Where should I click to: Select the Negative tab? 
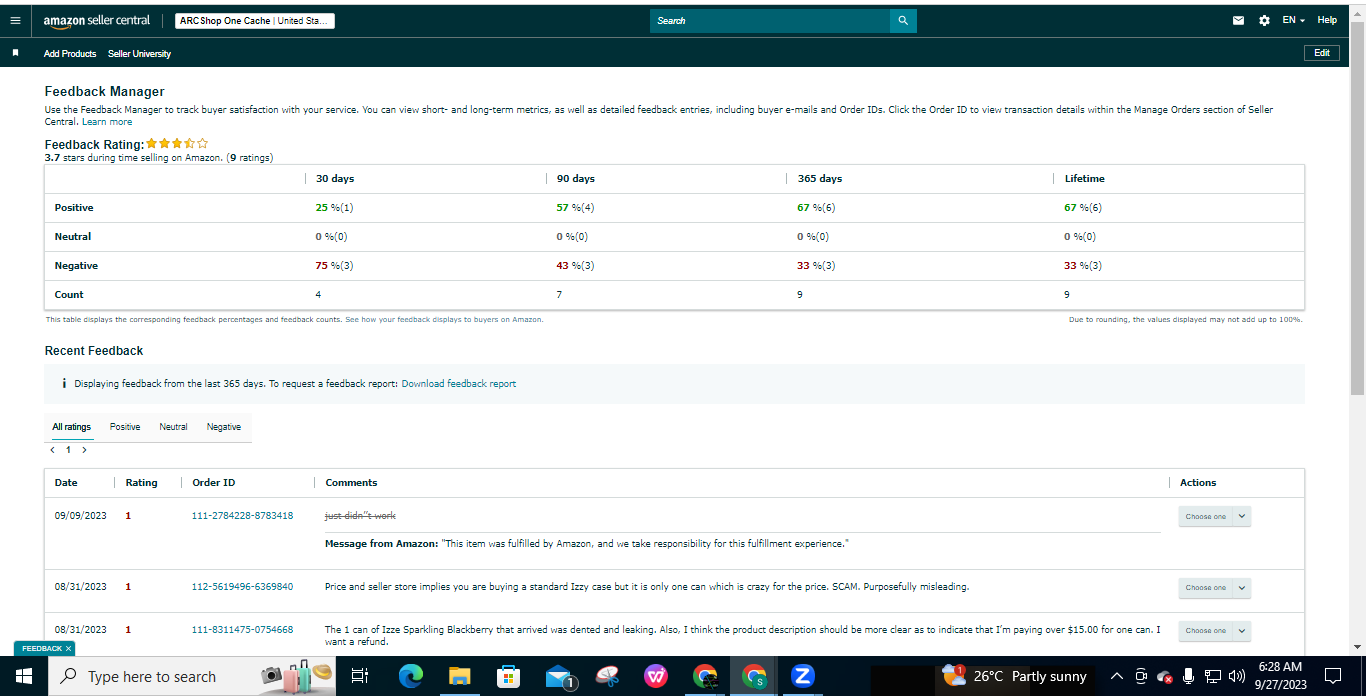coord(224,427)
